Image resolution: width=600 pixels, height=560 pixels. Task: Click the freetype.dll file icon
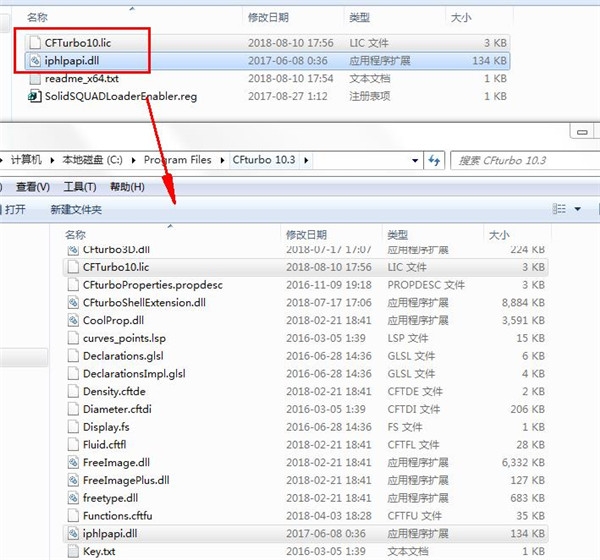coord(73,498)
